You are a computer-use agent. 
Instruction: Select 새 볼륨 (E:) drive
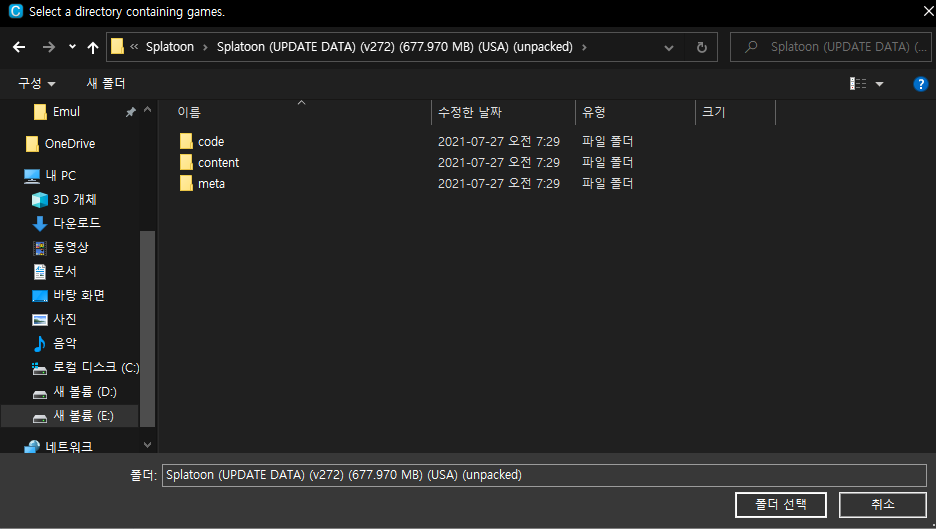pyautogui.click(x=83, y=416)
